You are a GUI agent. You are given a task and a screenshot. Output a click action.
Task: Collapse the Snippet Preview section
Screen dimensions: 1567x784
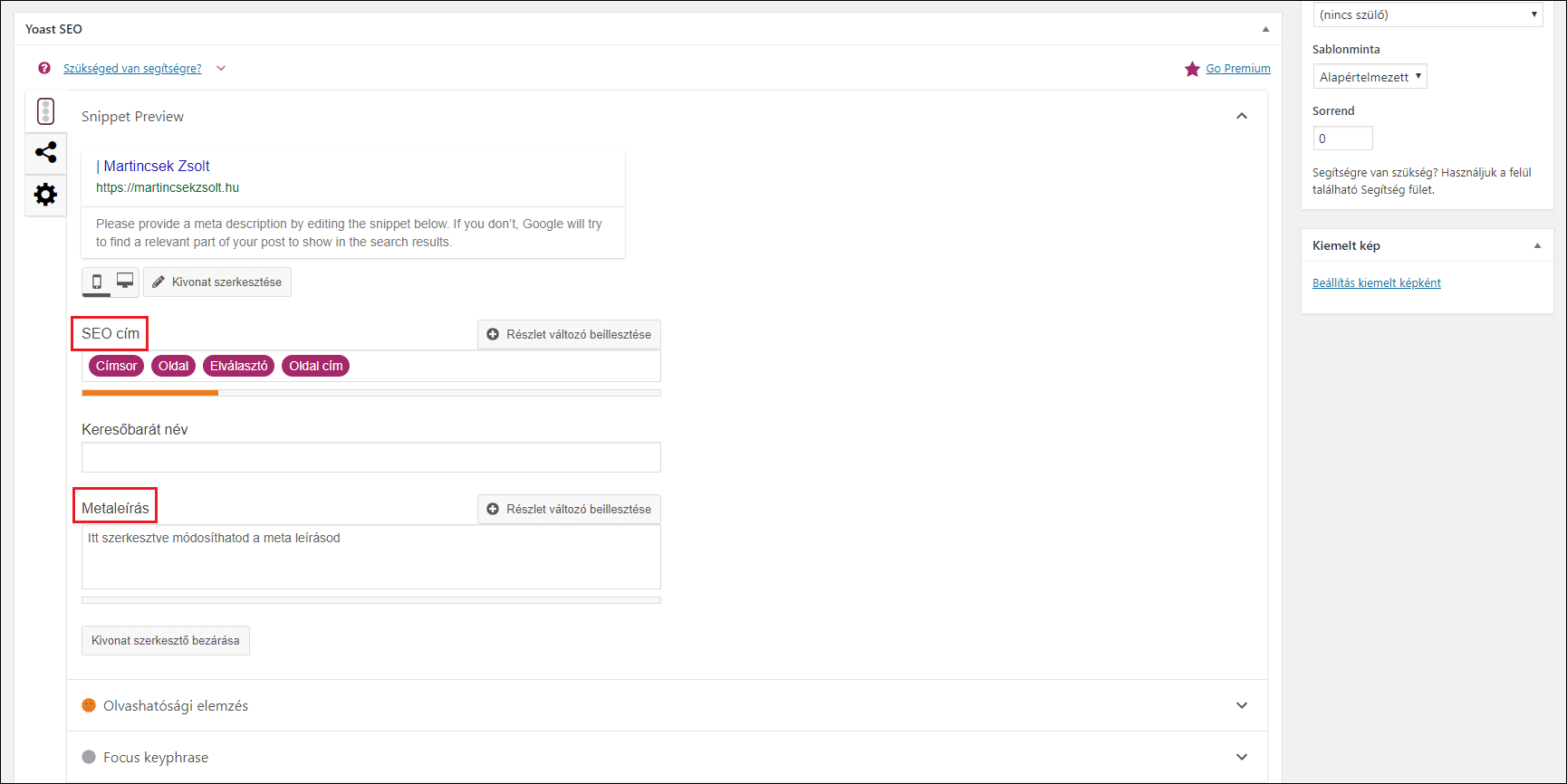(1242, 116)
